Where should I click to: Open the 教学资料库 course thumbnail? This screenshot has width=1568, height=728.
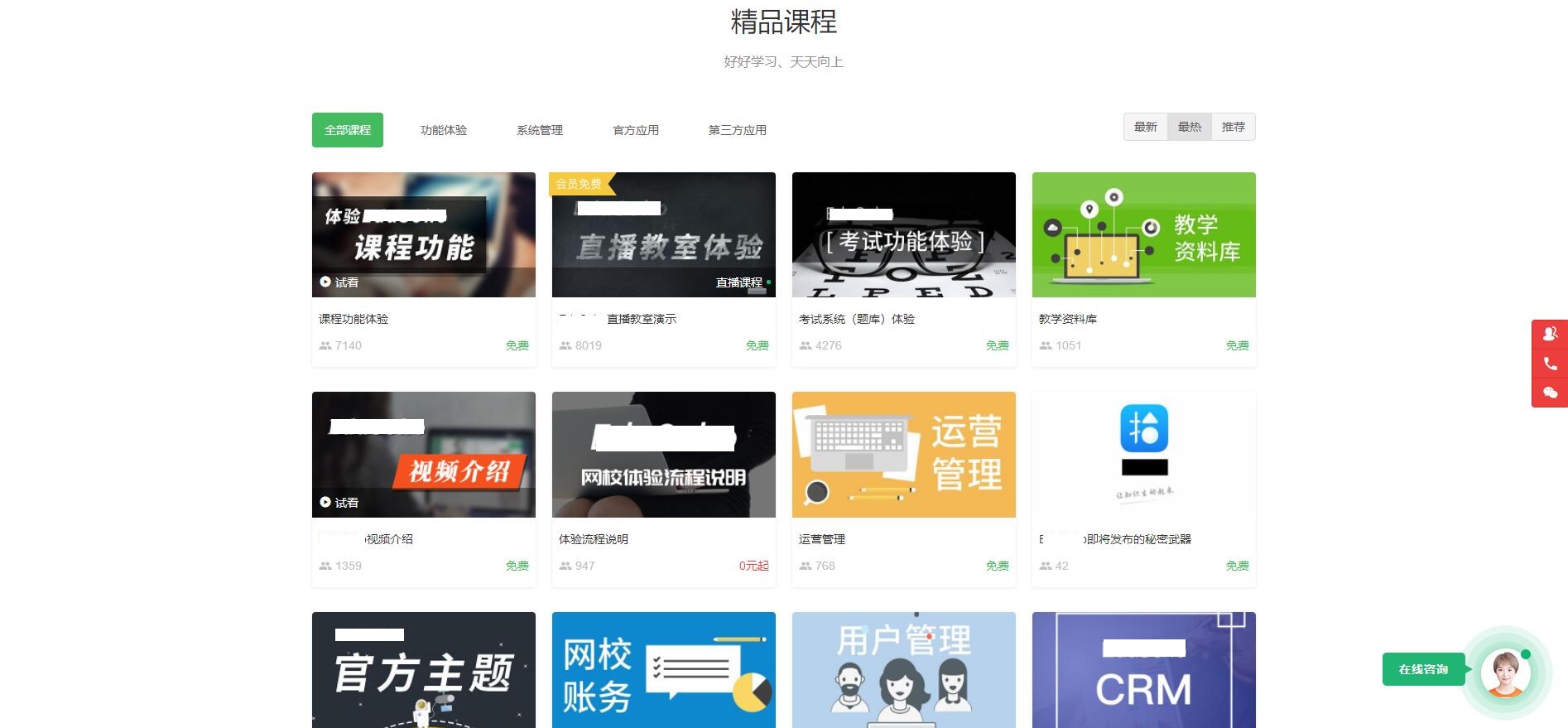pyautogui.click(x=1143, y=235)
